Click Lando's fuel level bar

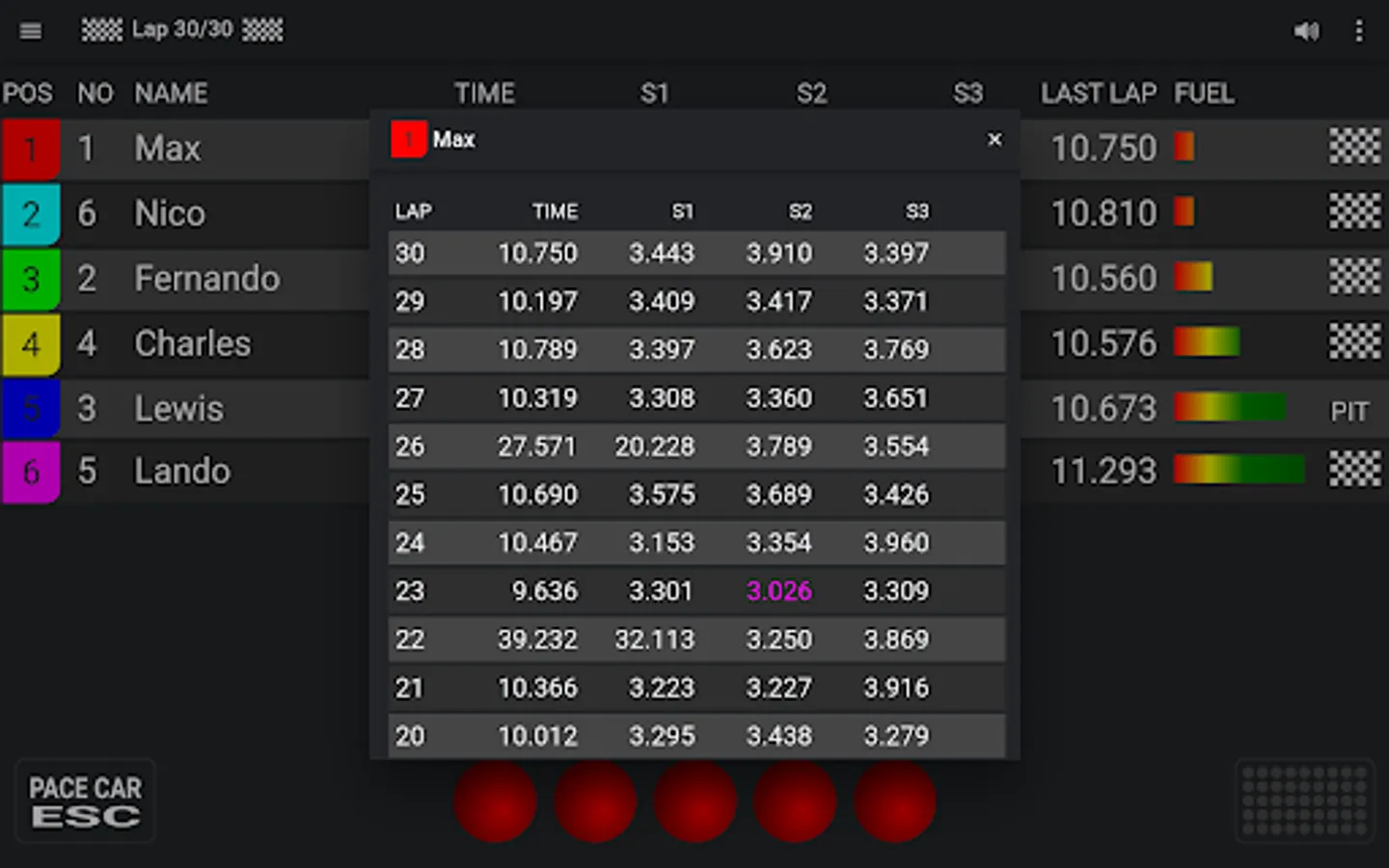pyautogui.click(x=1239, y=470)
